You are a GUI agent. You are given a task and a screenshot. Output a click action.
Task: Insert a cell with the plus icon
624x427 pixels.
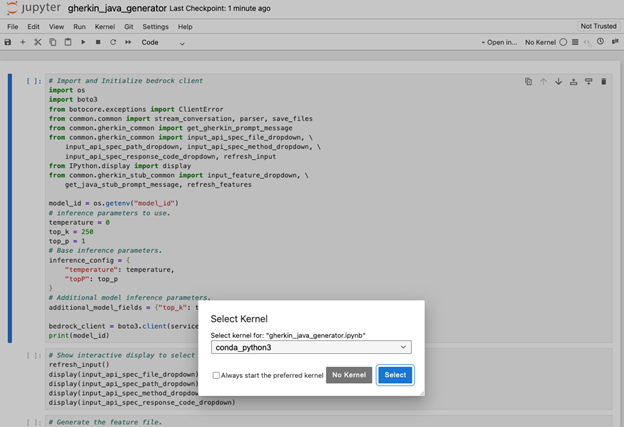[x=24, y=43]
